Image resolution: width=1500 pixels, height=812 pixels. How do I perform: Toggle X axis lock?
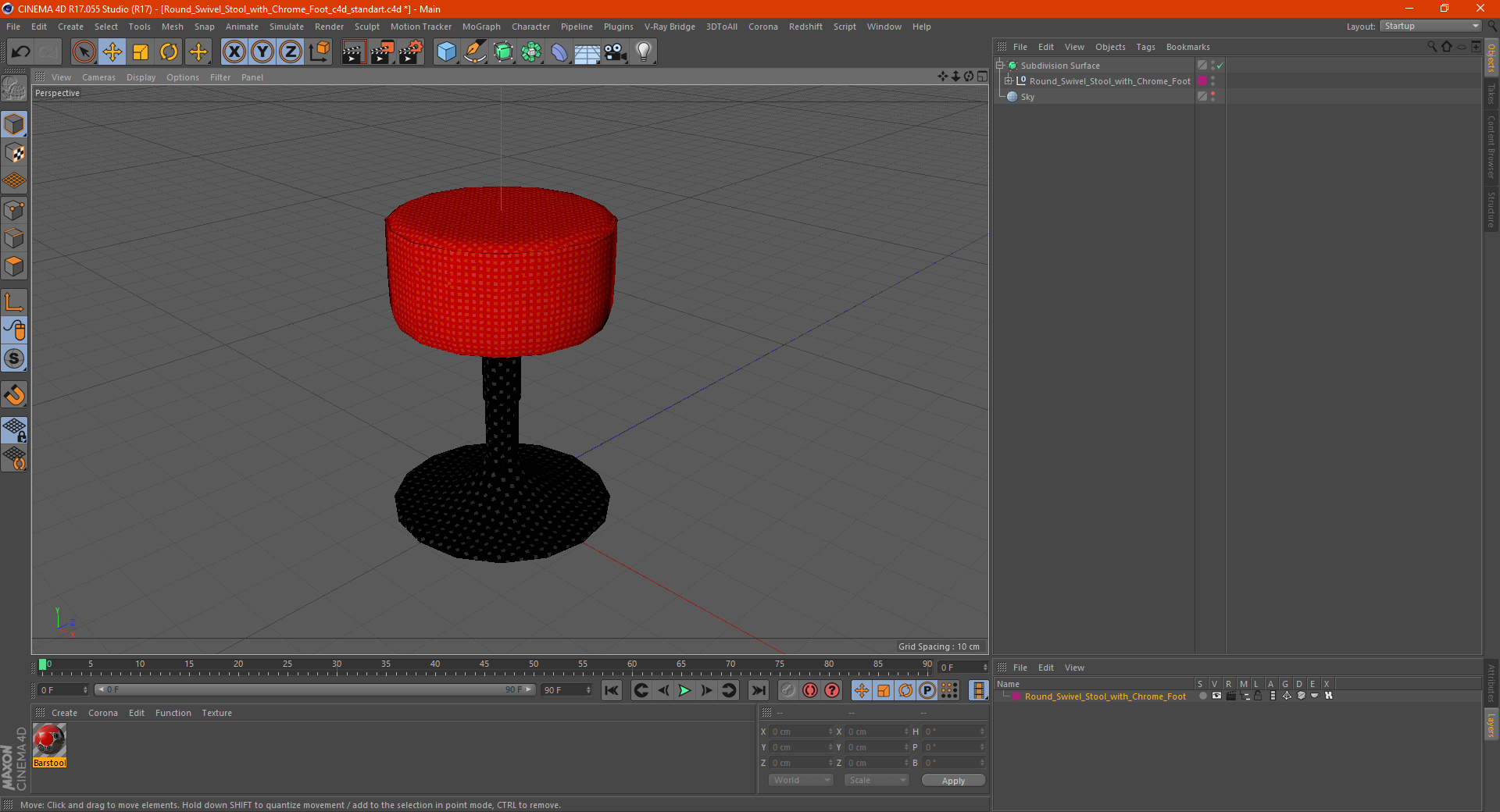[x=234, y=52]
